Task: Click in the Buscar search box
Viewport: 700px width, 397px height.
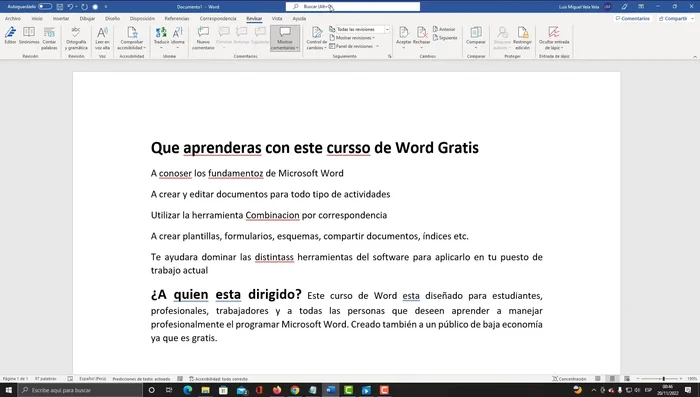Action: pos(353,7)
